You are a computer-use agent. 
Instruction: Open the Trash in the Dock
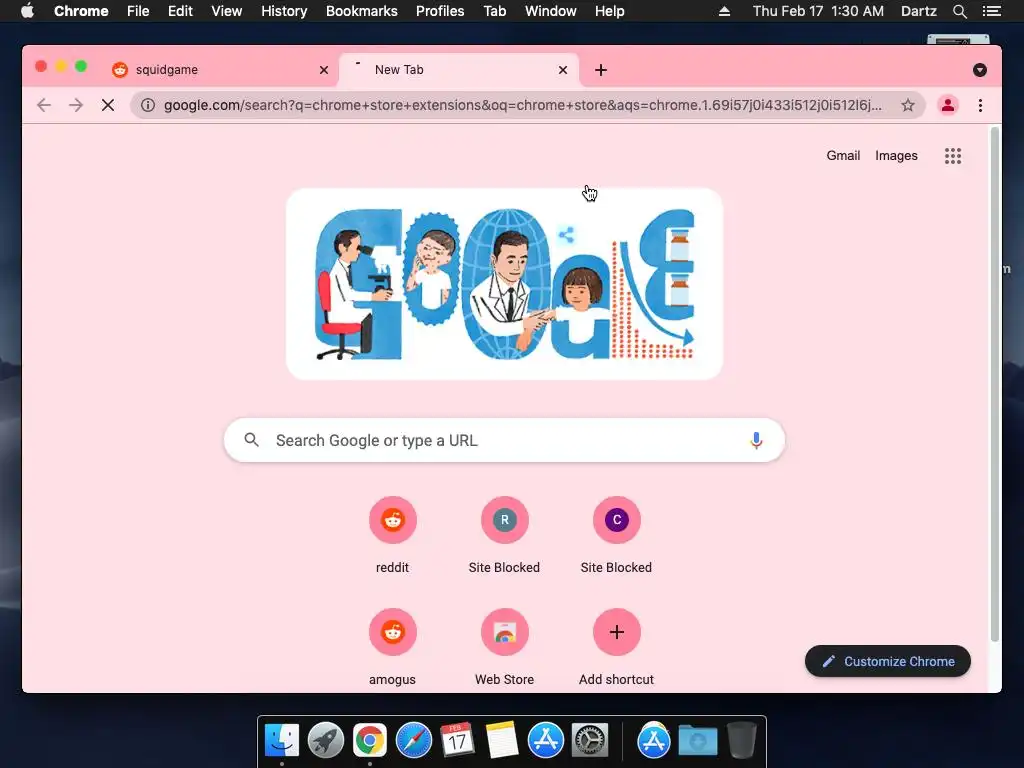pos(741,741)
